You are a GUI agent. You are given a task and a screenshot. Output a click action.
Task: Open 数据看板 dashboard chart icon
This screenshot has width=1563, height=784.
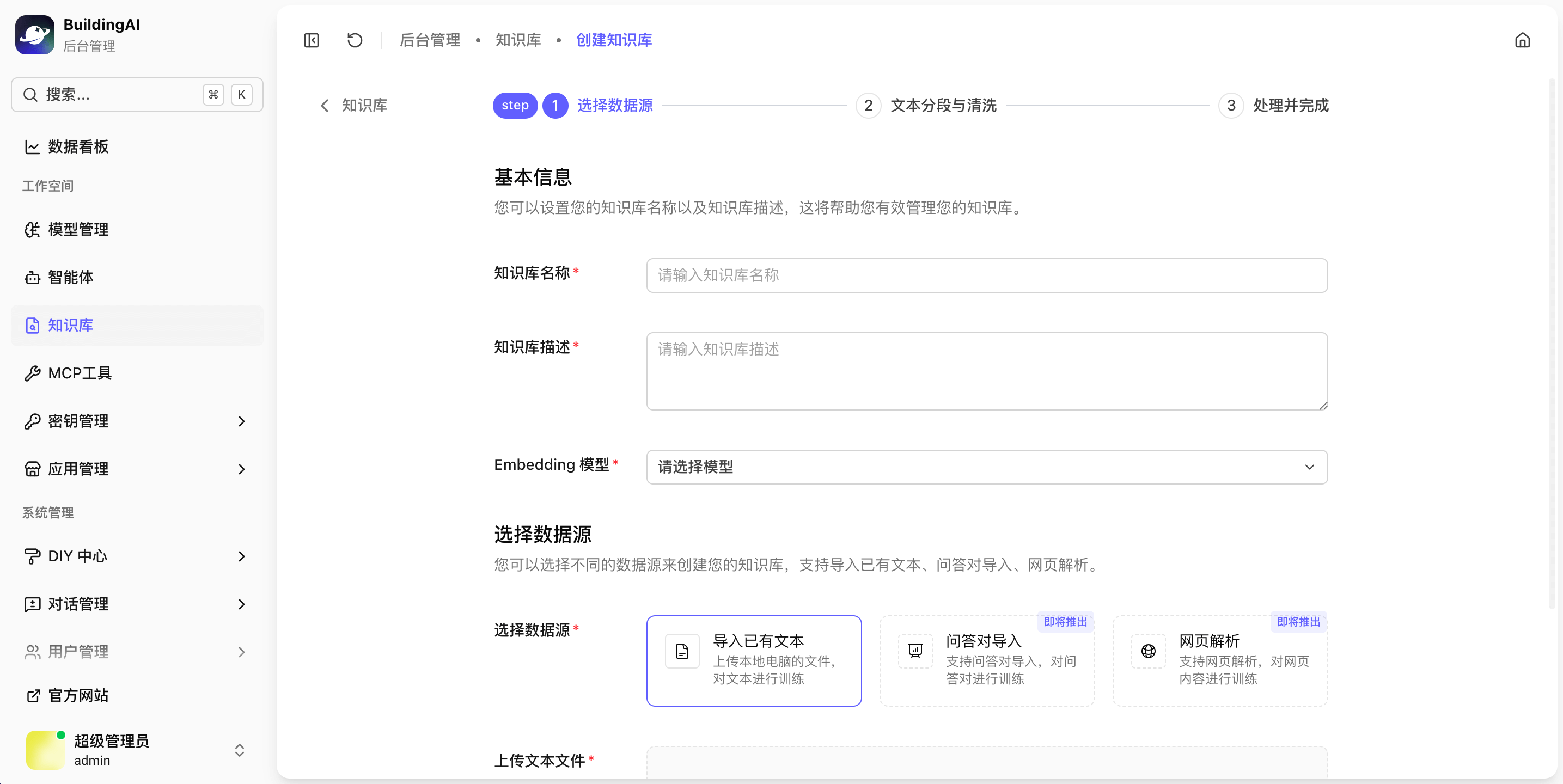tap(32, 147)
